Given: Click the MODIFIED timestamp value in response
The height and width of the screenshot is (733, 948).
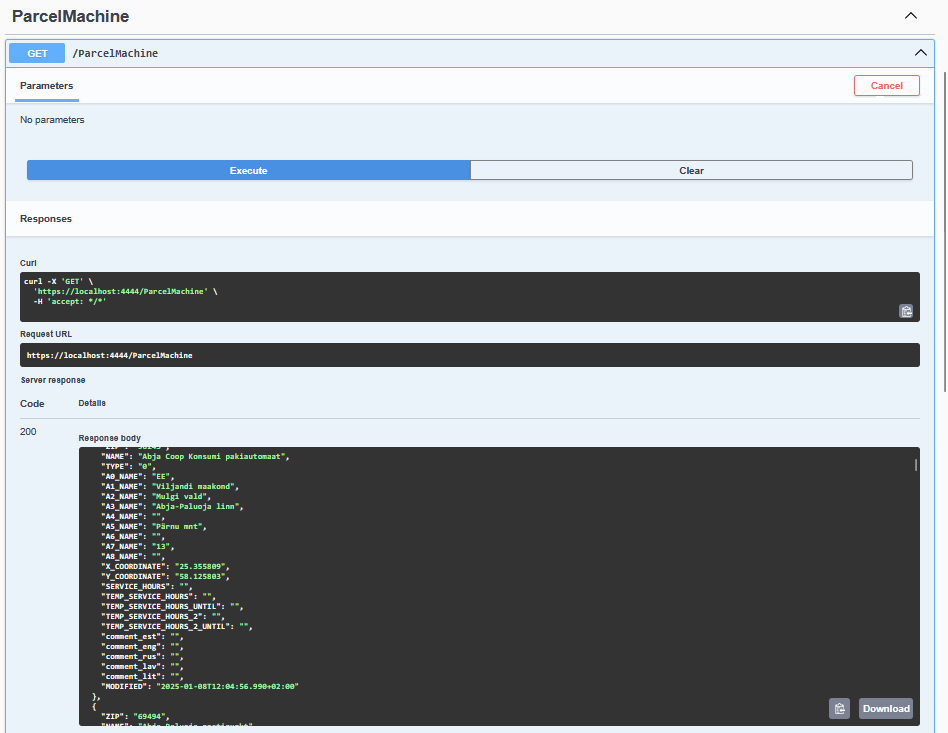Looking at the screenshot, I should pos(226,686).
